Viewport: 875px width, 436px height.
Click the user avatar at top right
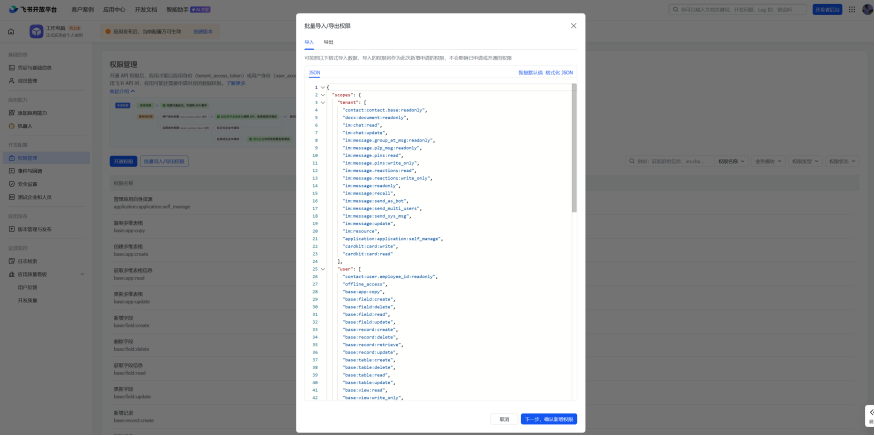point(867,9)
